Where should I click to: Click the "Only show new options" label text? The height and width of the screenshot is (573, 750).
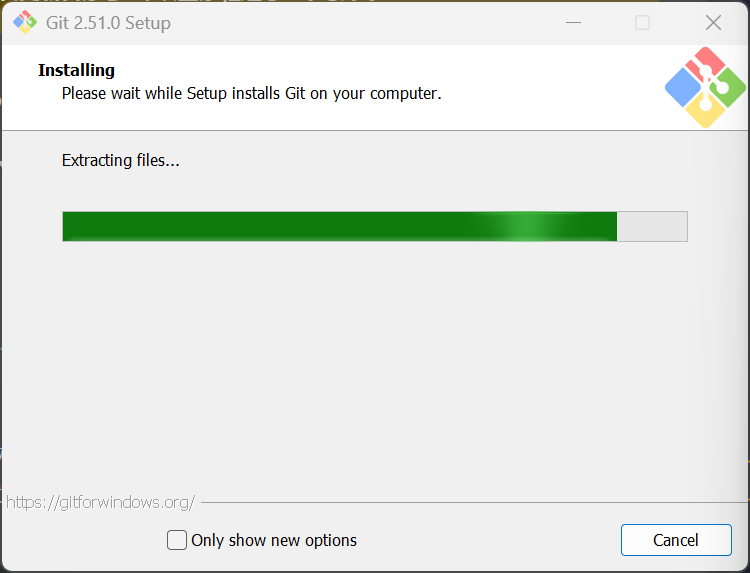(274, 540)
